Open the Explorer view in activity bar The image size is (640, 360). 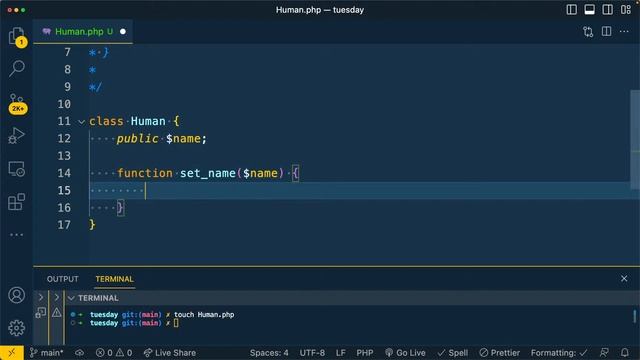(x=16, y=37)
